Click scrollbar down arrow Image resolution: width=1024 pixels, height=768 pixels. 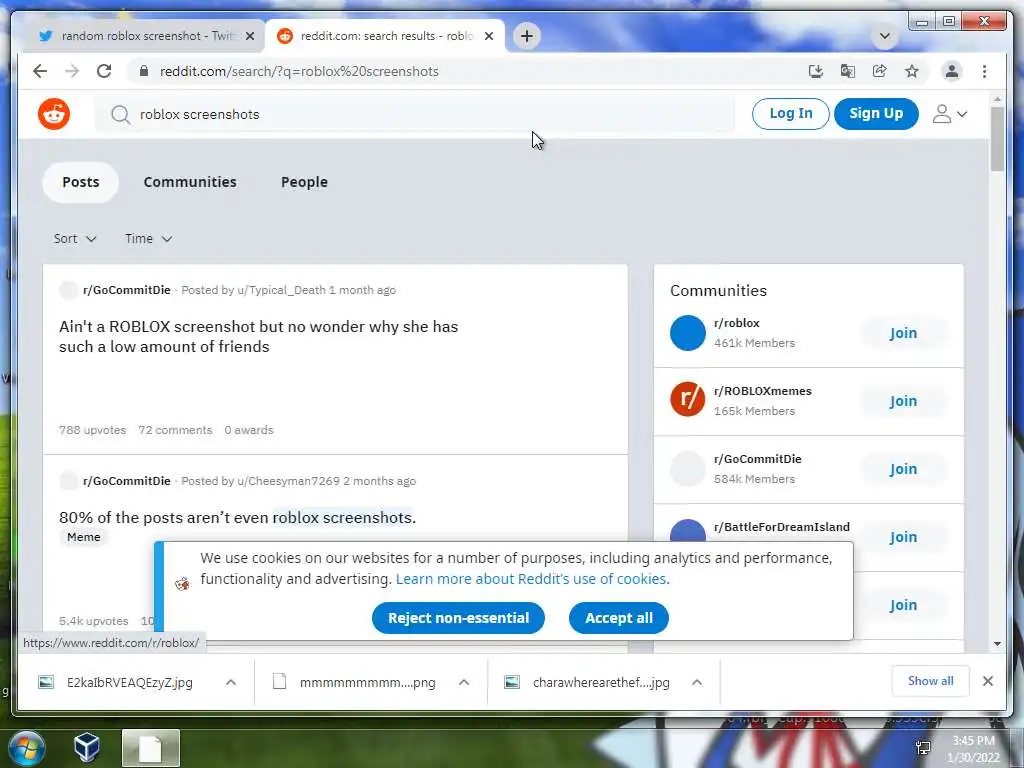pyautogui.click(x=997, y=644)
